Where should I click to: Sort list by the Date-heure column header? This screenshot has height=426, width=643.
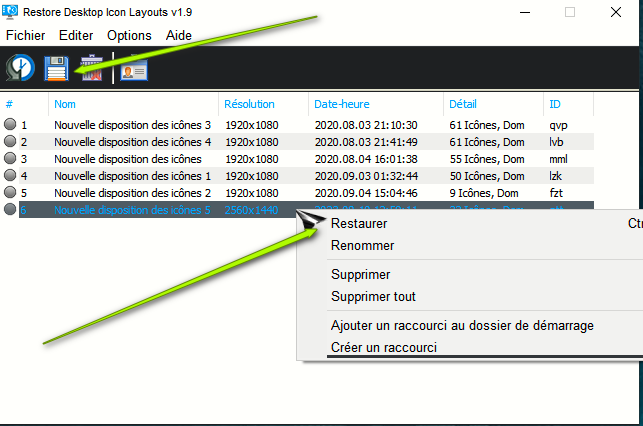pyautogui.click(x=344, y=104)
